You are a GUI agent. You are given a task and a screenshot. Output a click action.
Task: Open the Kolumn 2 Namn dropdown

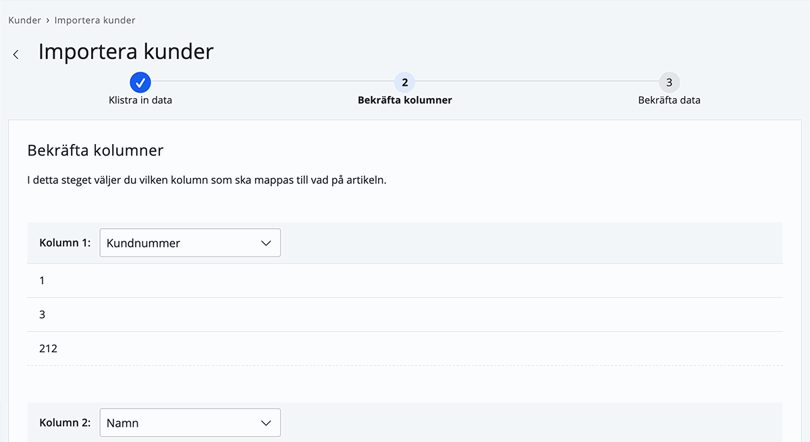190,423
